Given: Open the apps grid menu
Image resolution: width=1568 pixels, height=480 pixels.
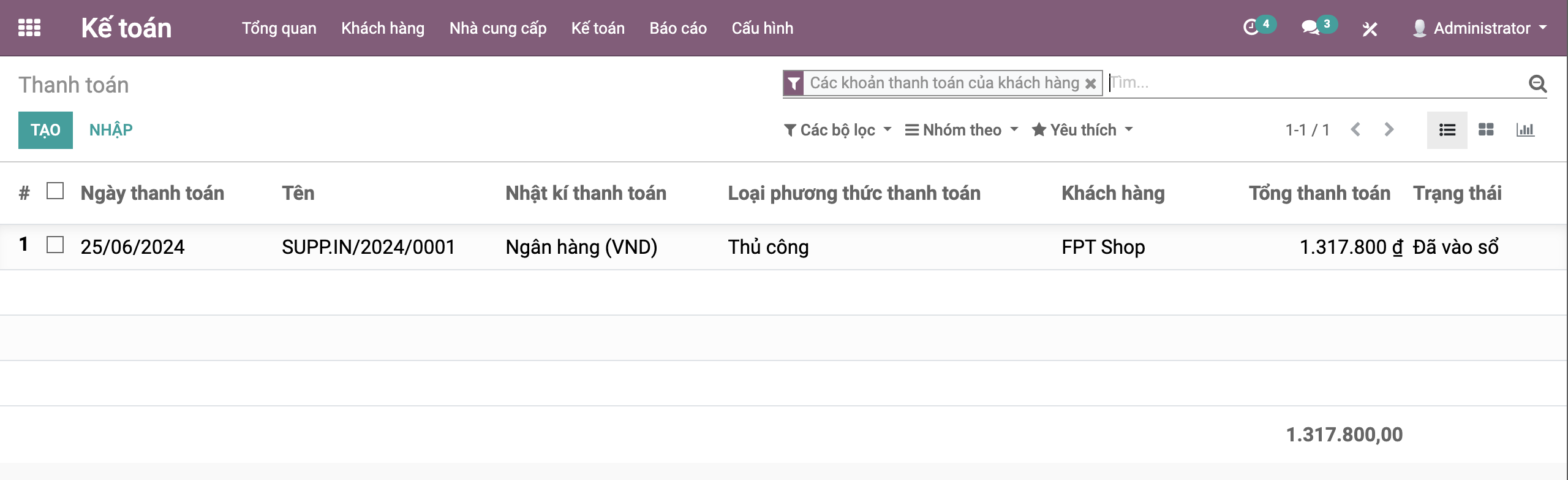Looking at the screenshot, I should tap(29, 28).
